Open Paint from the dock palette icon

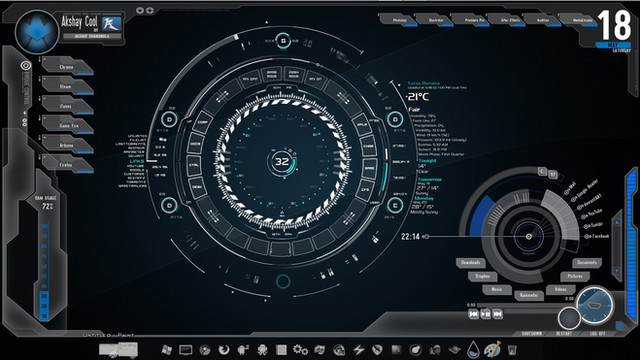(492, 350)
